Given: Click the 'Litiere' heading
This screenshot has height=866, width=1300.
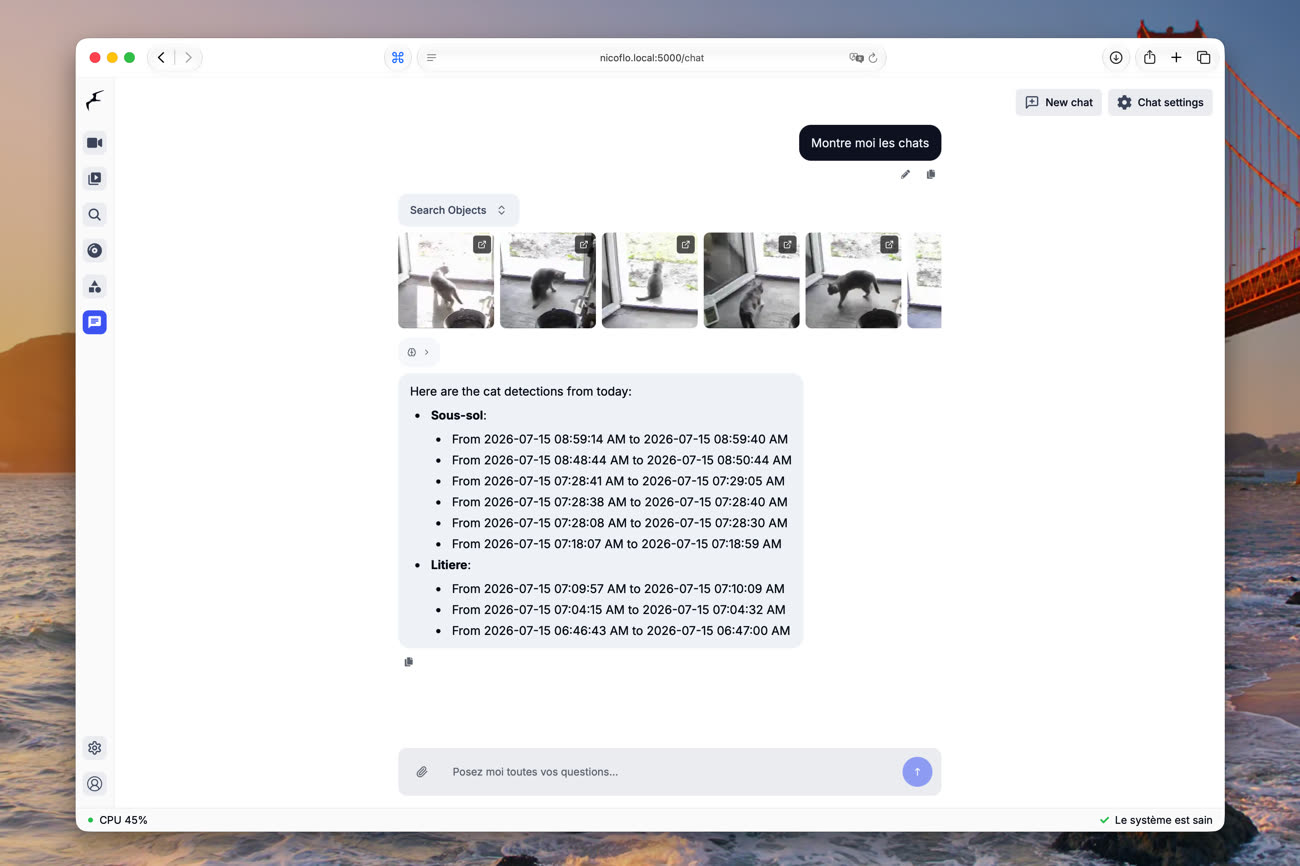Looking at the screenshot, I should point(450,565).
